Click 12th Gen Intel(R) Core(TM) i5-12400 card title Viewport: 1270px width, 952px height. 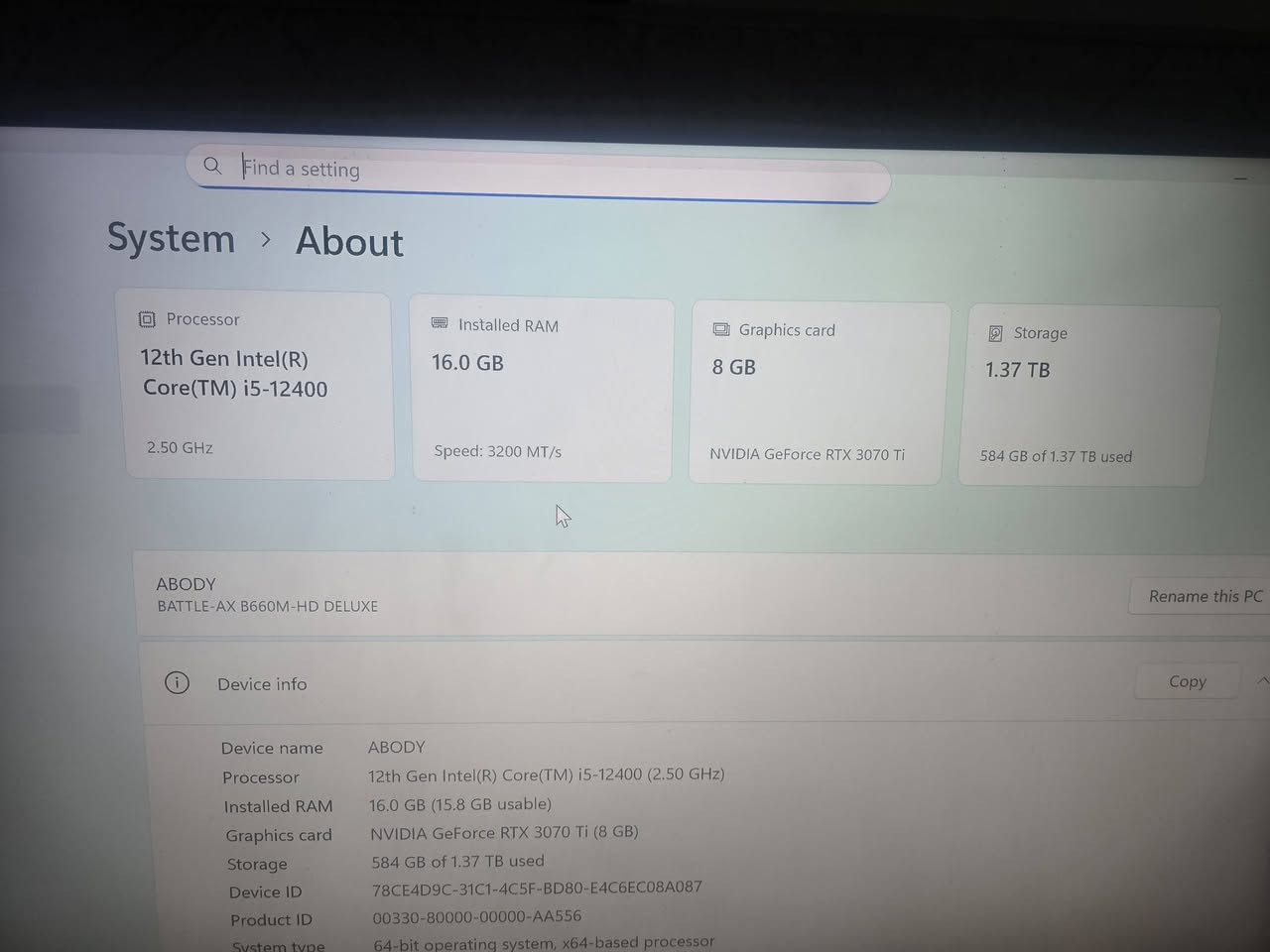[x=234, y=374]
